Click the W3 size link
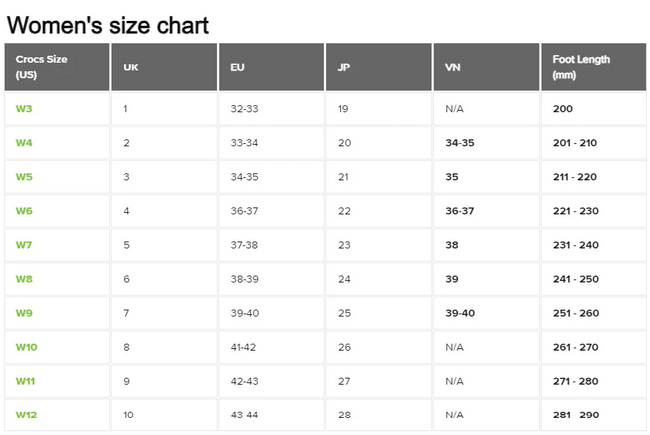The image size is (650, 435). (24, 108)
